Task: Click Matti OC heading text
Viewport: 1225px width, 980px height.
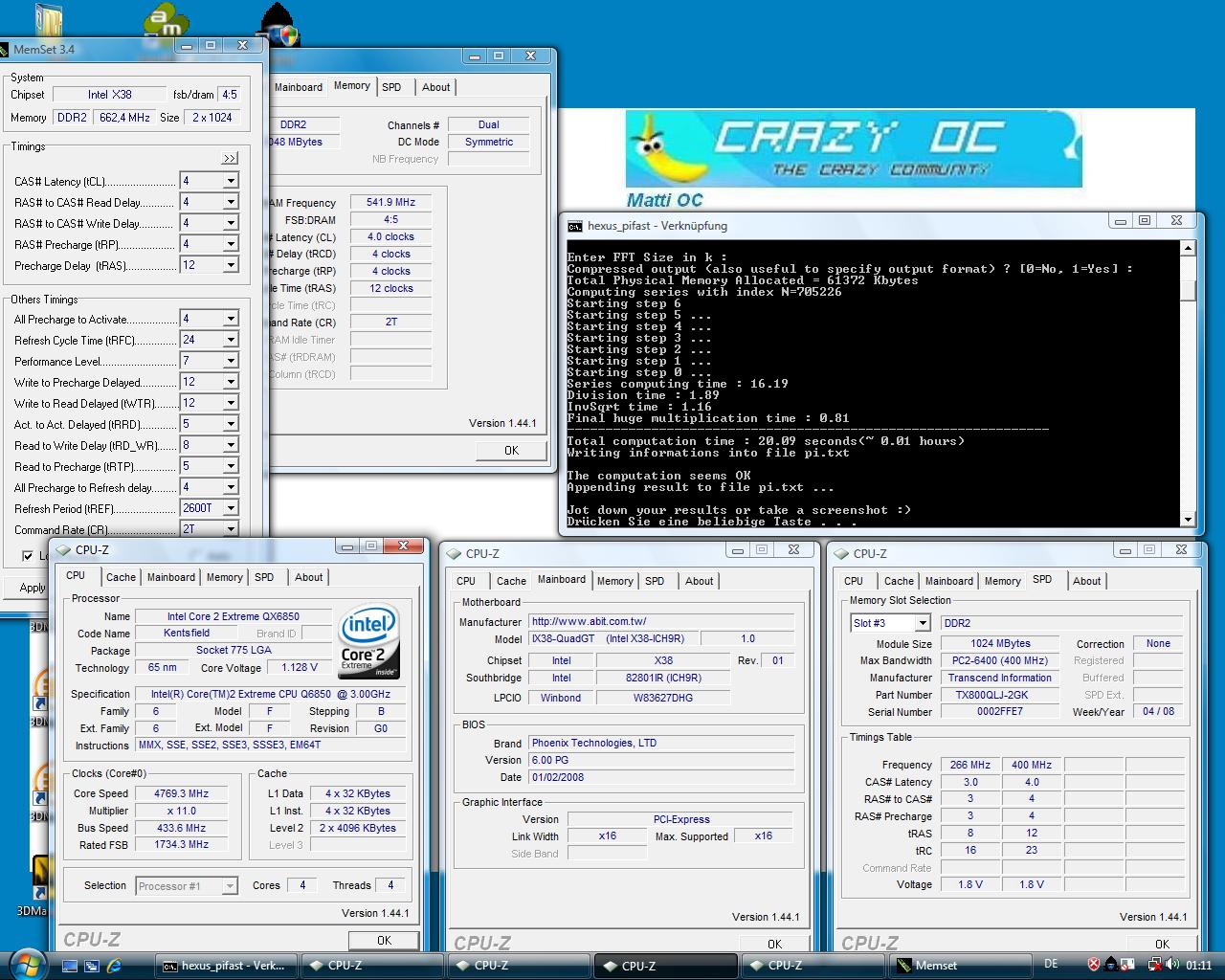Action: [665, 200]
